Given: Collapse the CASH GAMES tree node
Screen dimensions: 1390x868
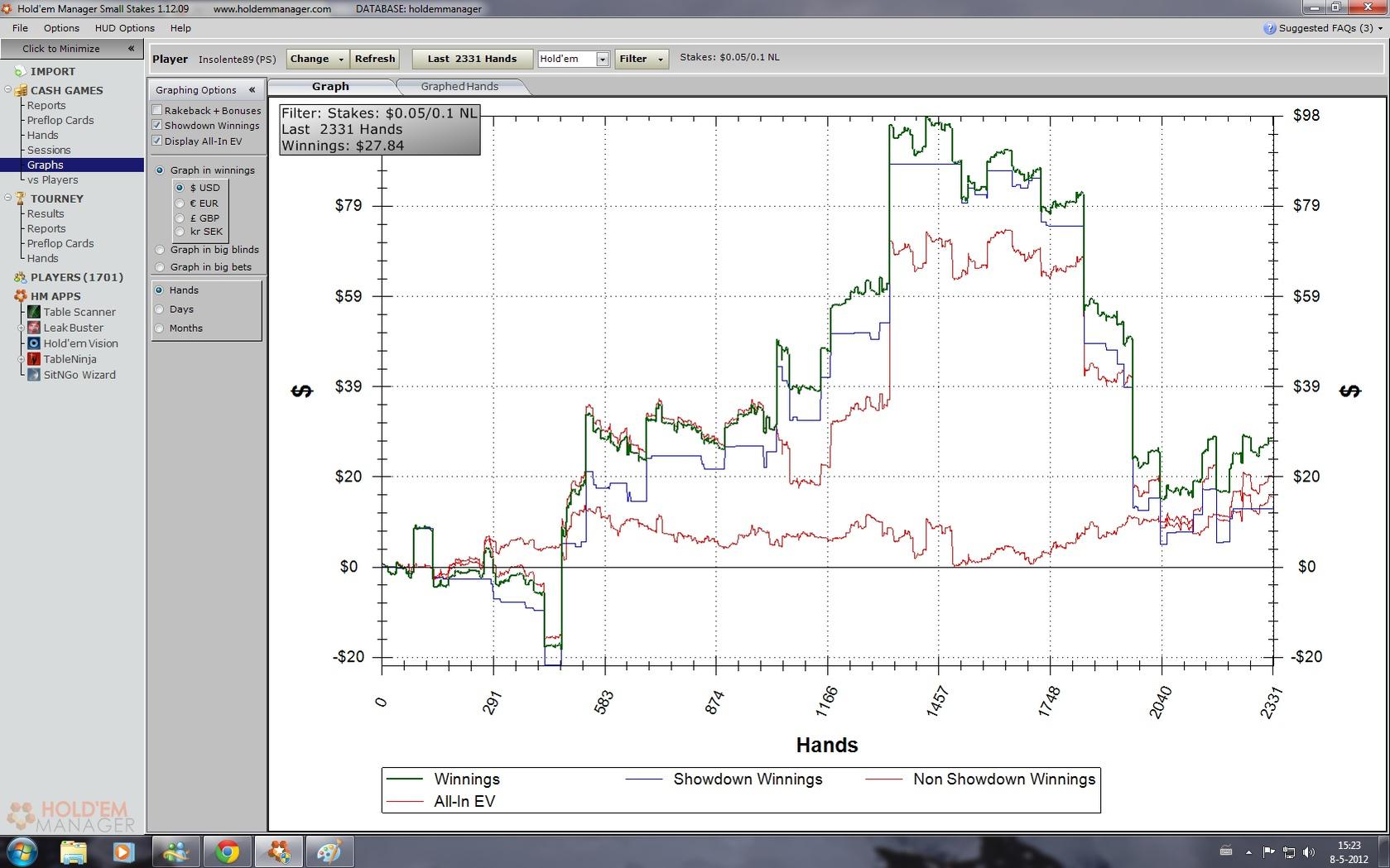Looking at the screenshot, I should (x=8, y=90).
